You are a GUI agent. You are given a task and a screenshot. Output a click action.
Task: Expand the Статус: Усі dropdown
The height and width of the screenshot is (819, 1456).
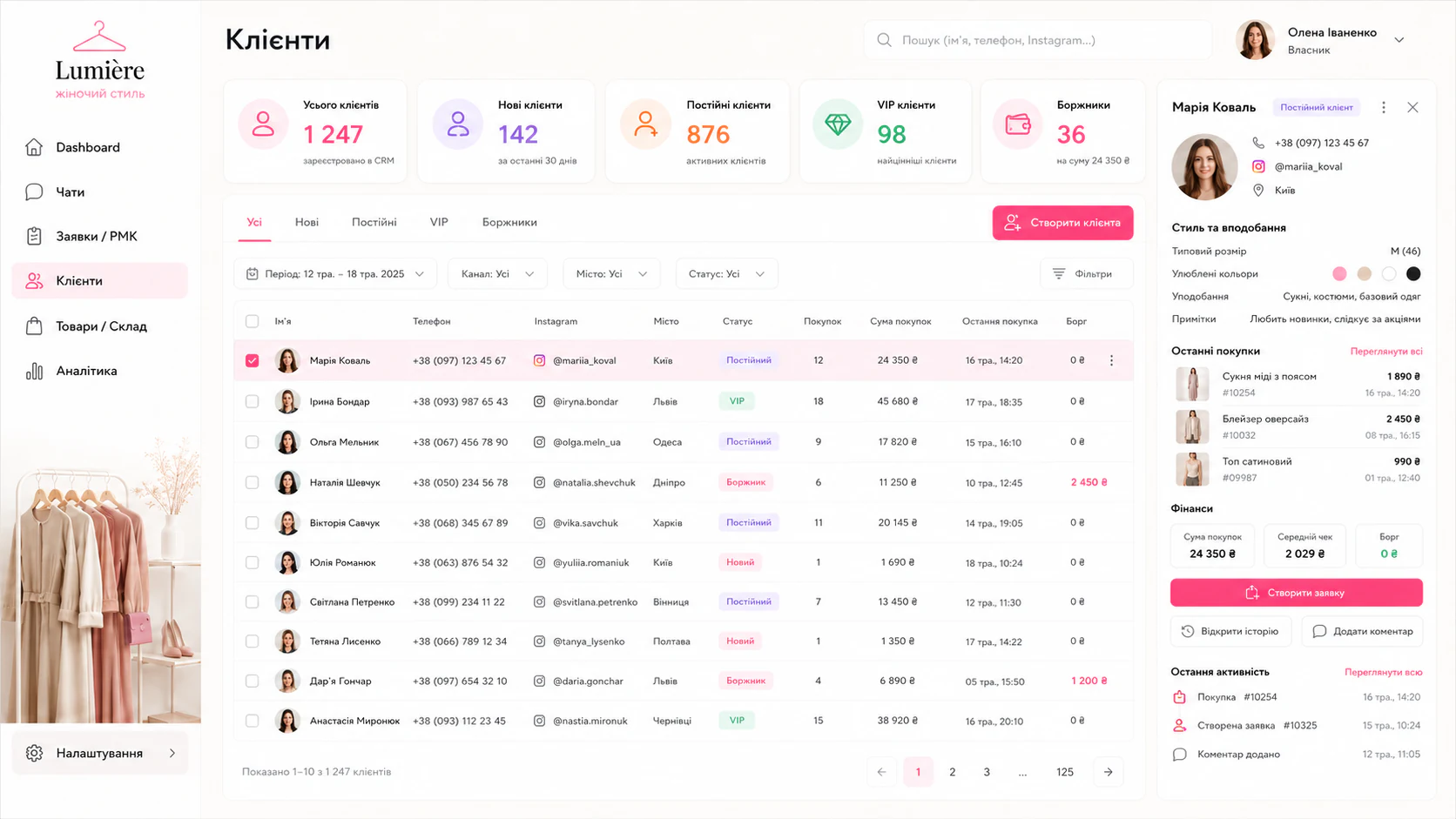[x=726, y=274]
